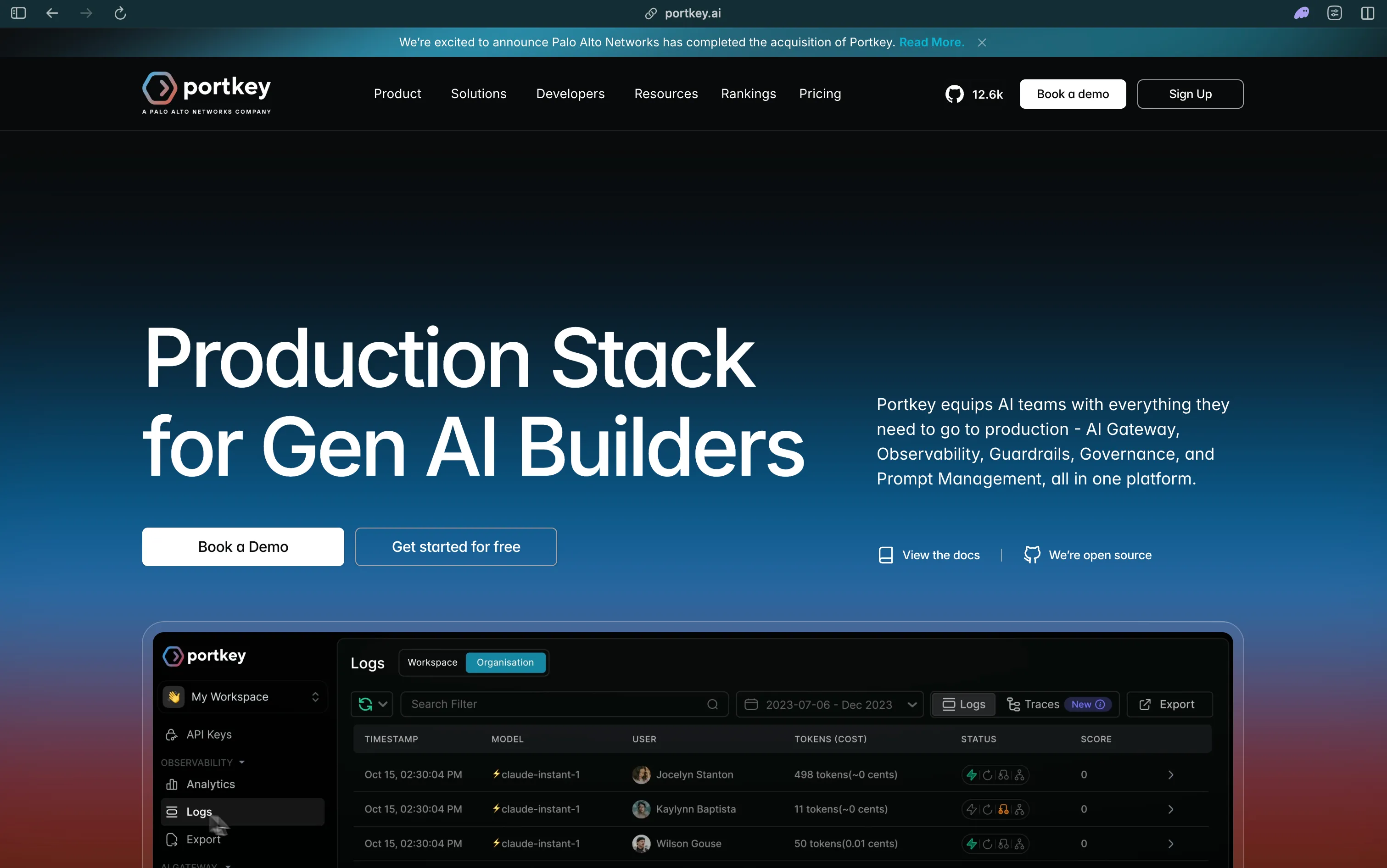Click the large Book a Demo button
The image size is (1387, 868).
pyautogui.click(x=243, y=546)
